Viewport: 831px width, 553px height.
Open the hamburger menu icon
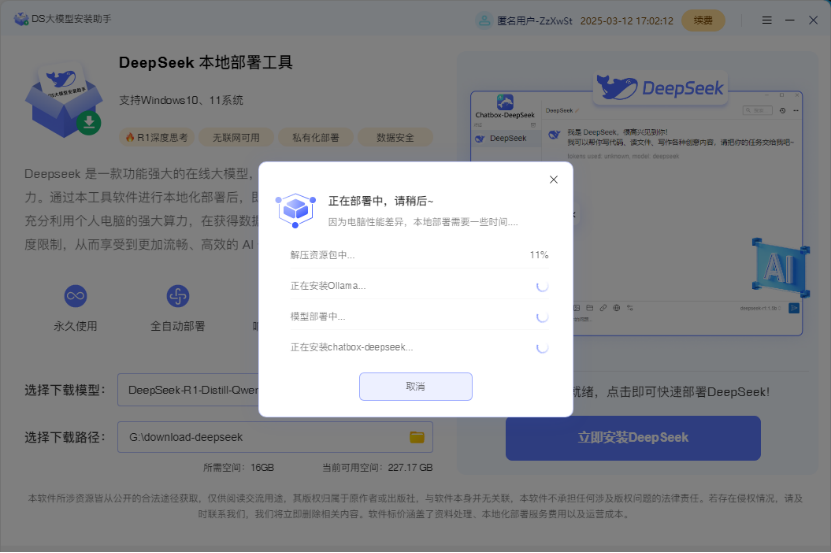point(767,20)
